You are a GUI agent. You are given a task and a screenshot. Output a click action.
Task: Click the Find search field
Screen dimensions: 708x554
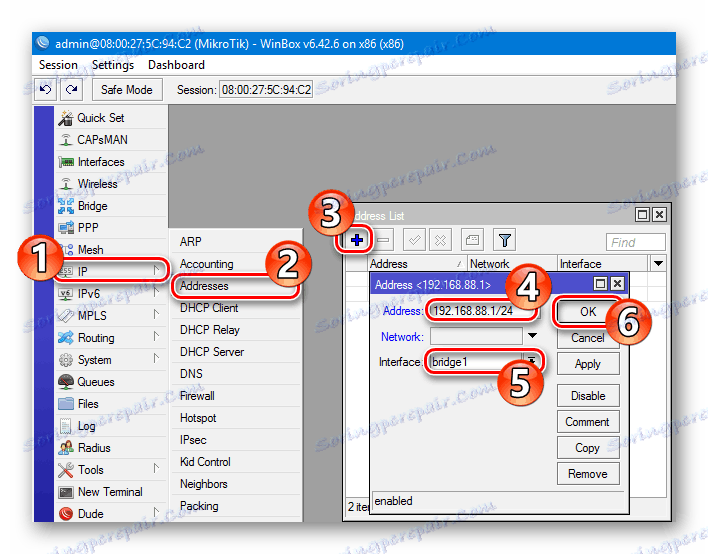(635, 242)
